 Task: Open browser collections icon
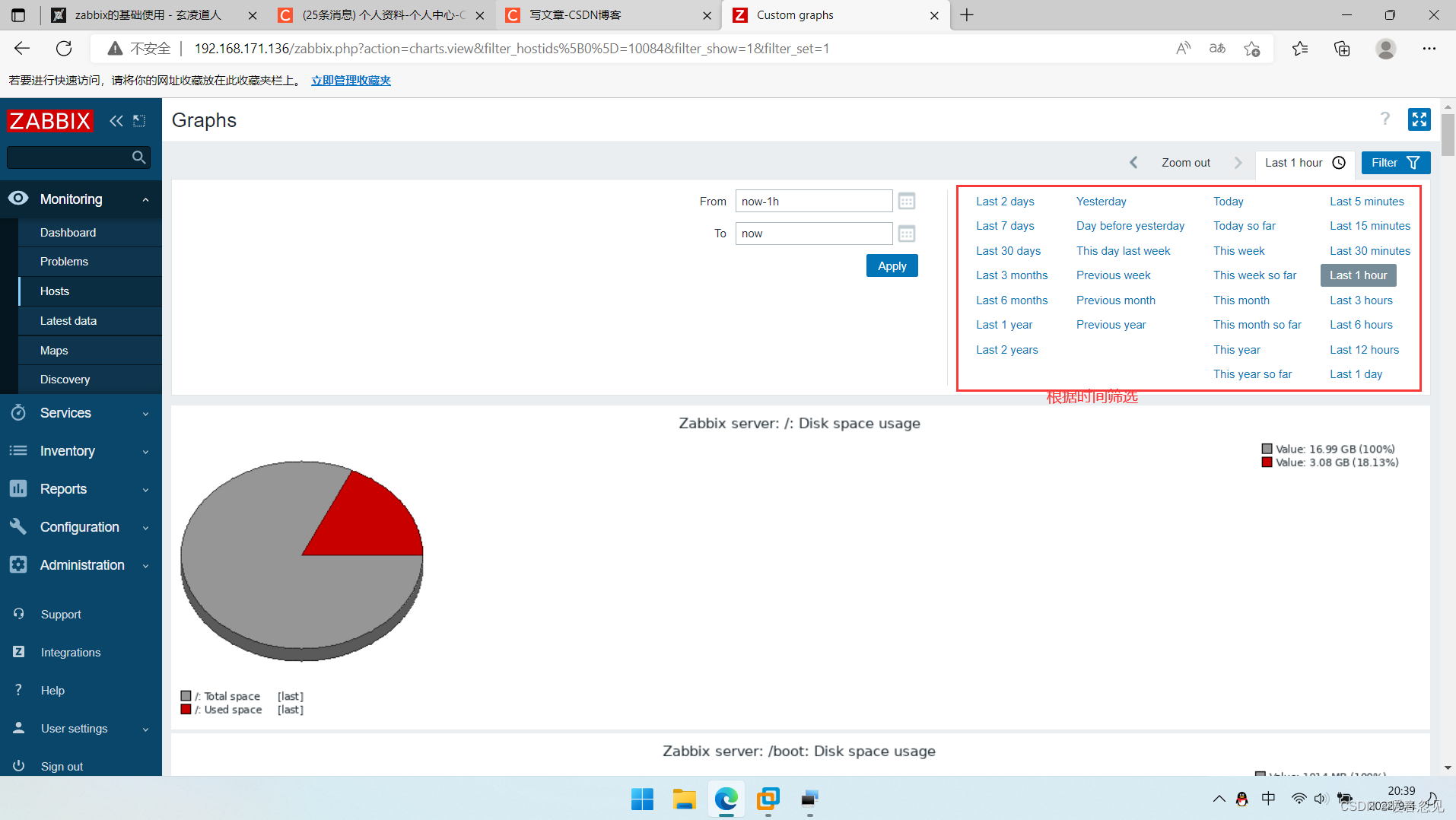pyautogui.click(x=1343, y=49)
